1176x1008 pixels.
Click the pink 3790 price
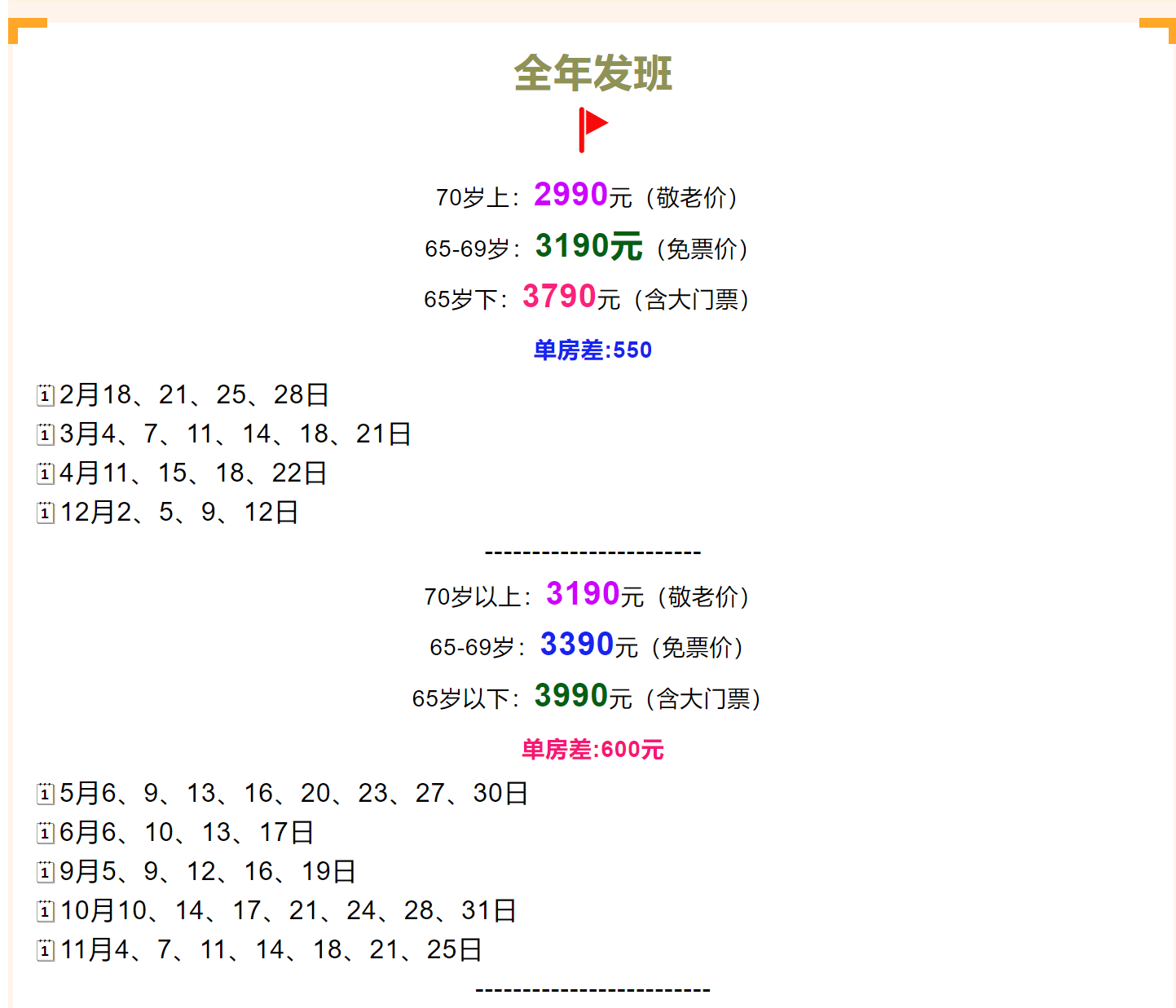[559, 297]
